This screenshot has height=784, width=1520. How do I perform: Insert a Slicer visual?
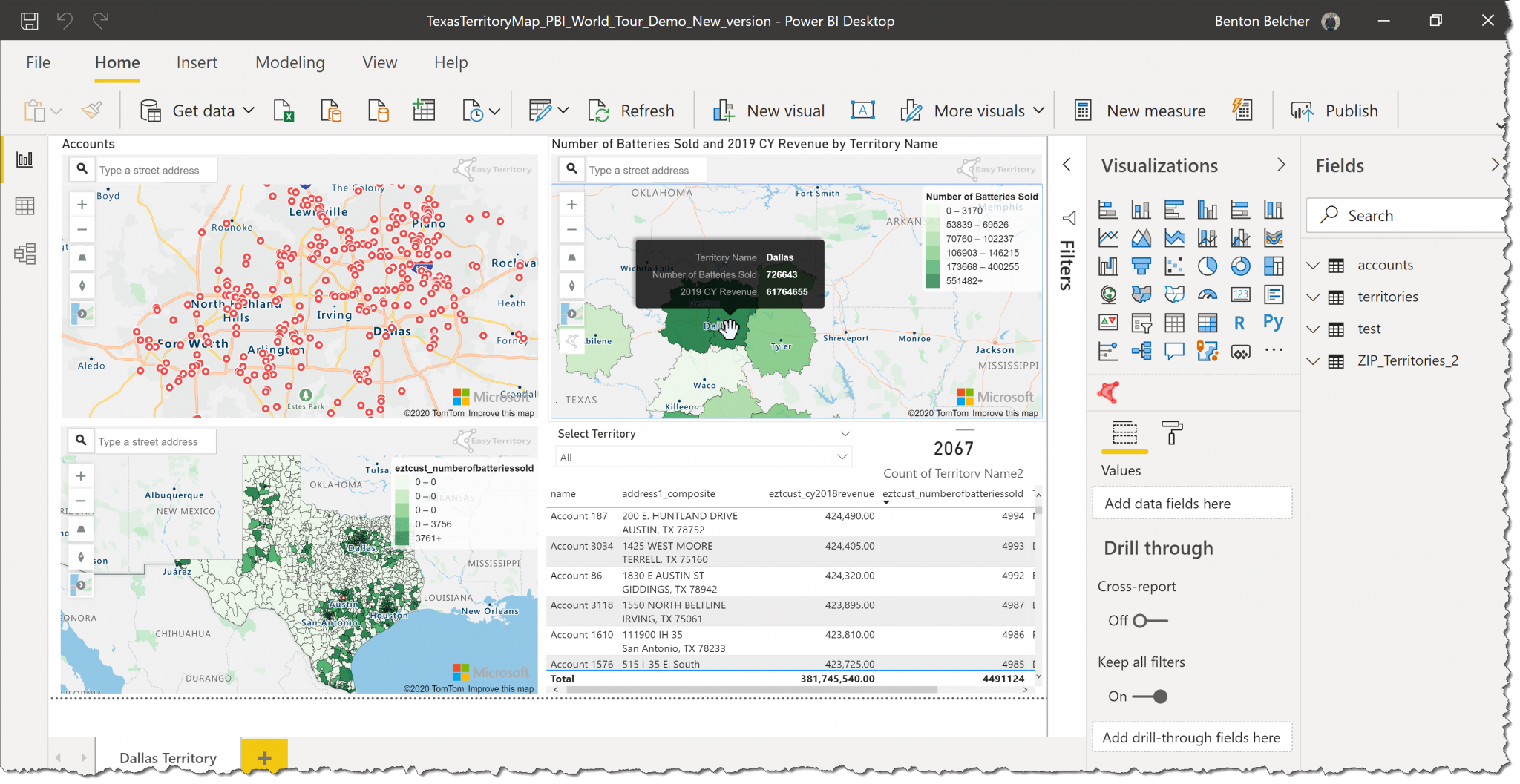(x=1141, y=323)
